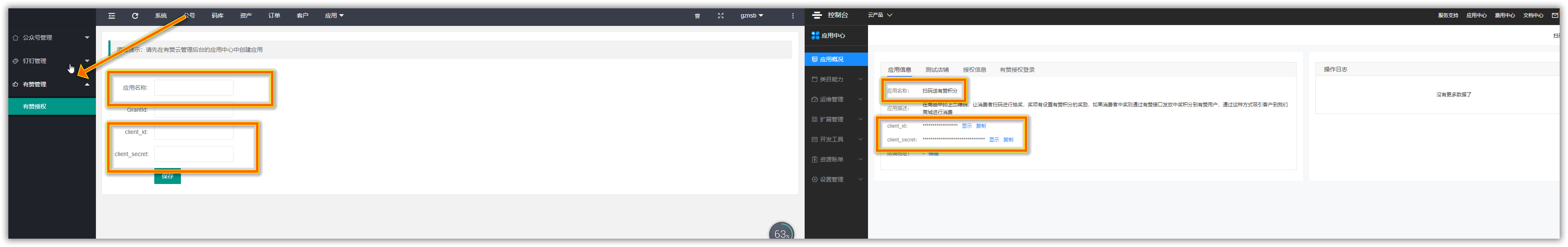Open the 资产 top menu

[x=246, y=16]
